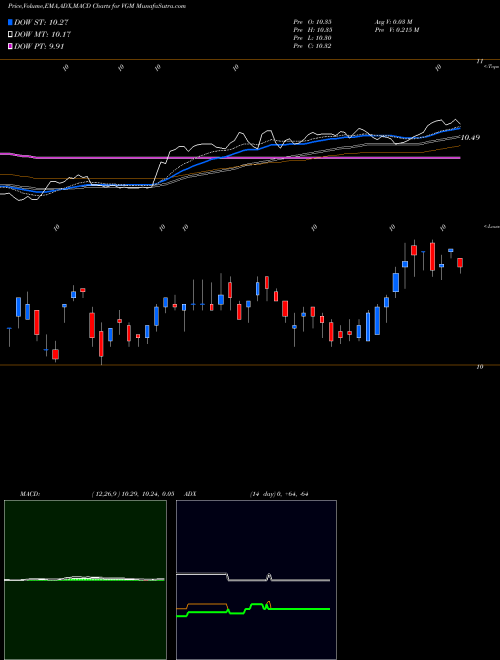Click the blue DOW ST legend swatch
Image resolution: width=500 pixels, height=660 pixels.
pos(11,22)
